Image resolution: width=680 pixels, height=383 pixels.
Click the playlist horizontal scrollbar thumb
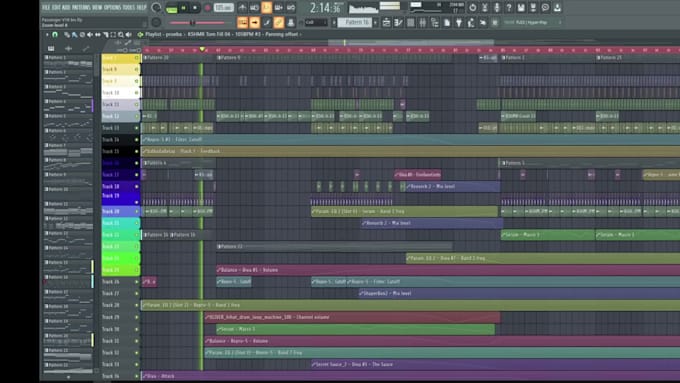click(x=410, y=43)
